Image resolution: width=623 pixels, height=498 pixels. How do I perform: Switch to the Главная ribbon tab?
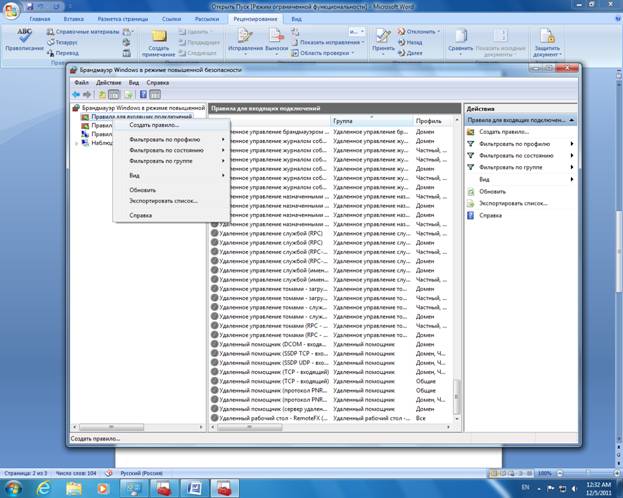tap(40, 19)
